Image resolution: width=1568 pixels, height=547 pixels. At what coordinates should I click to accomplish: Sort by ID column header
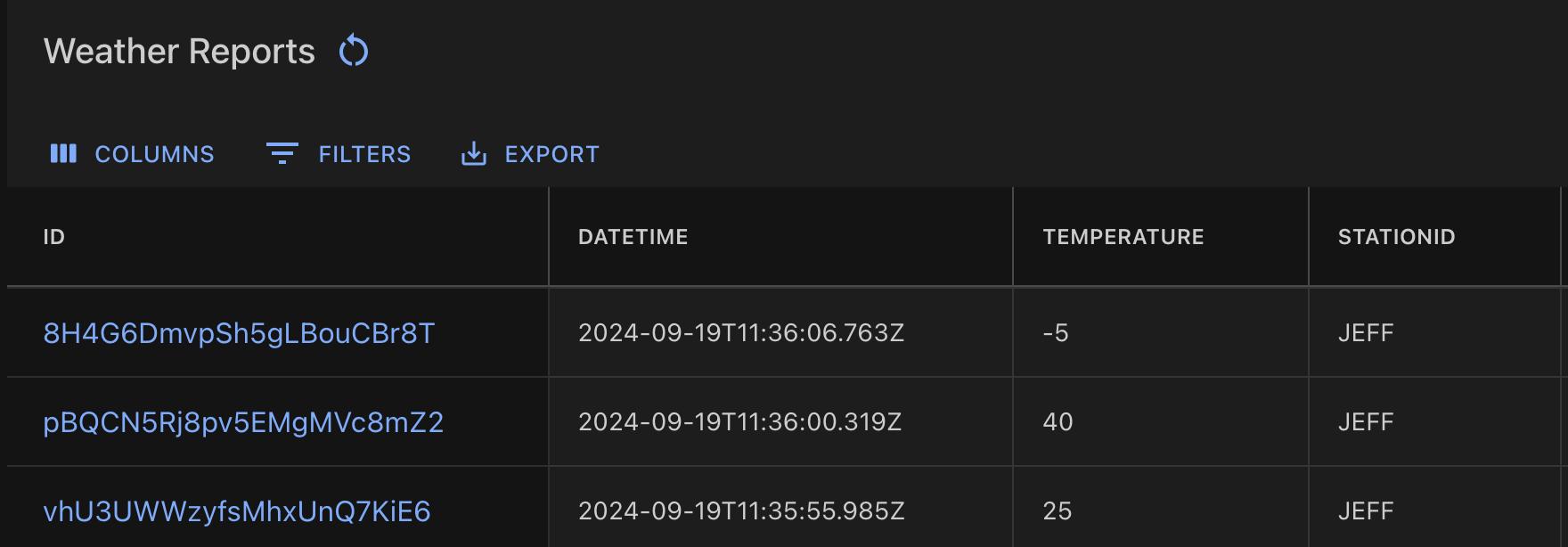(x=54, y=237)
